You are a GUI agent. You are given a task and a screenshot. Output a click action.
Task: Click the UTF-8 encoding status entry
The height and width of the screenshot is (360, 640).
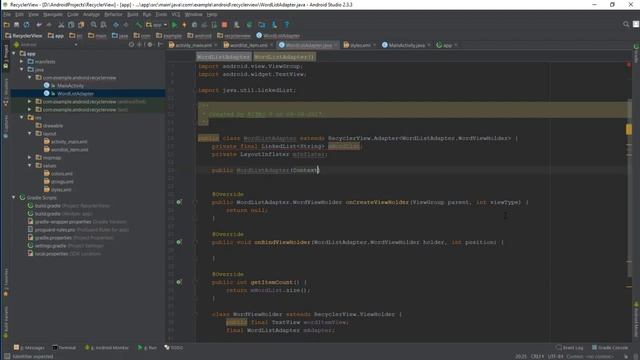point(556,356)
